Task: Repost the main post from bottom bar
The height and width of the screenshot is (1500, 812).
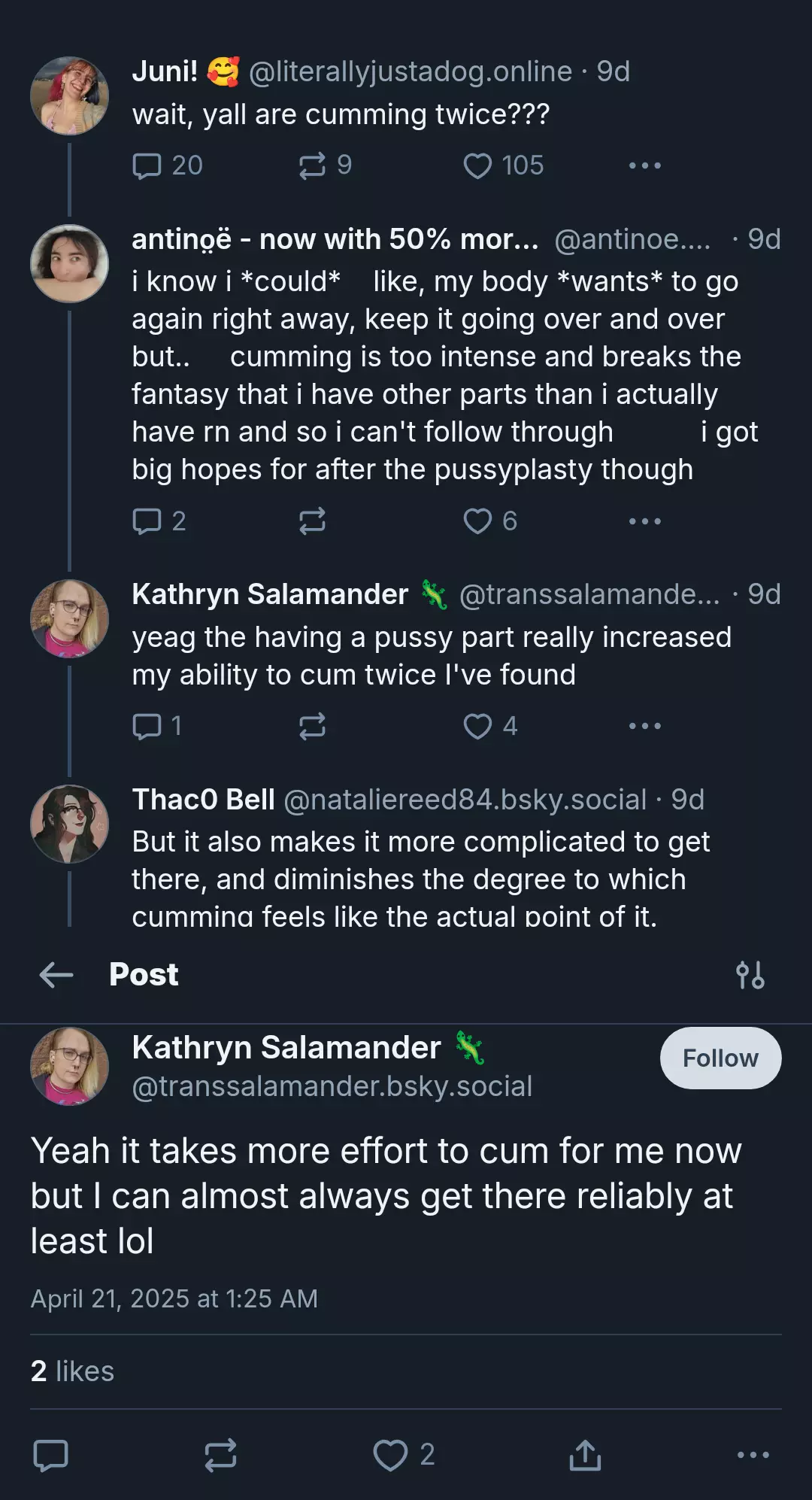Action: [x=221, y=1455]
